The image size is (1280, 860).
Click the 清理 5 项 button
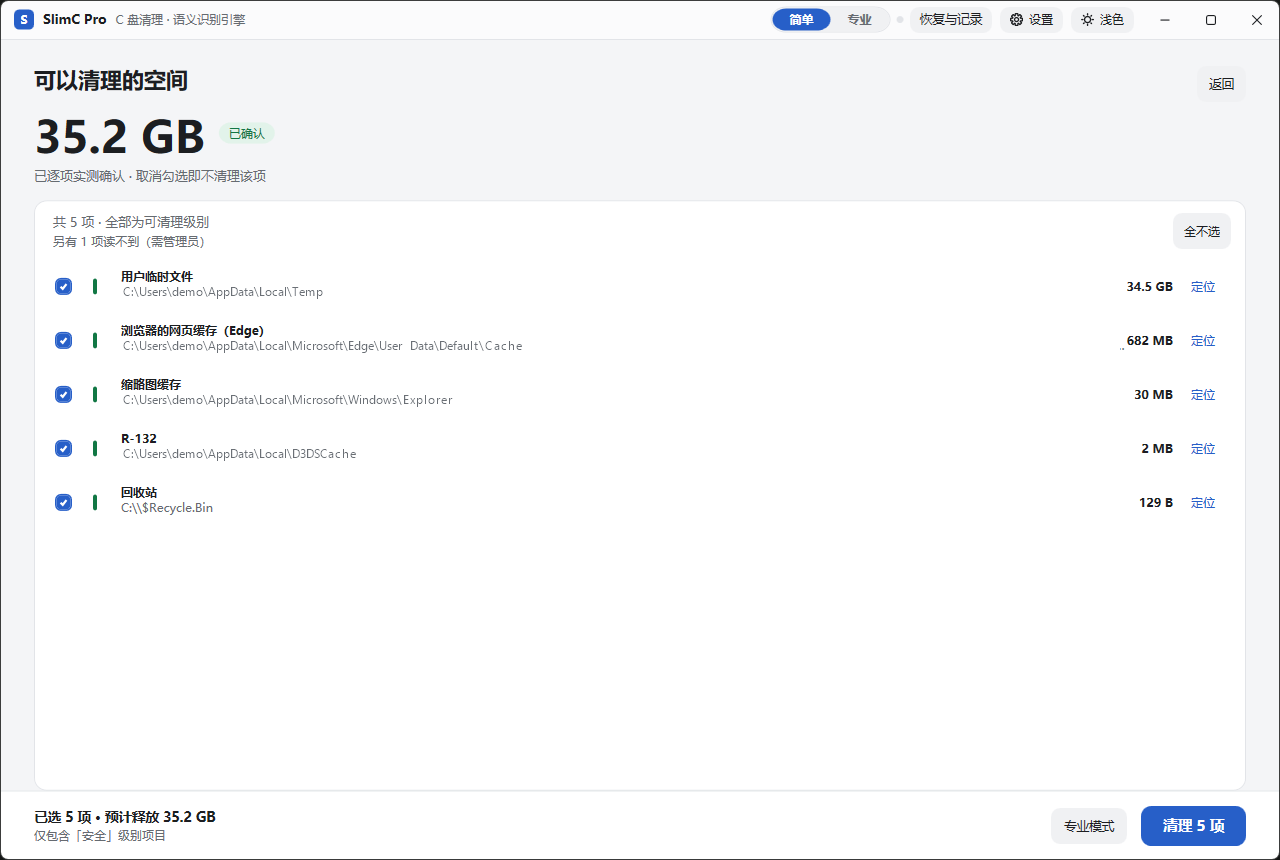pyautogui.click(x=1193, y=826)
